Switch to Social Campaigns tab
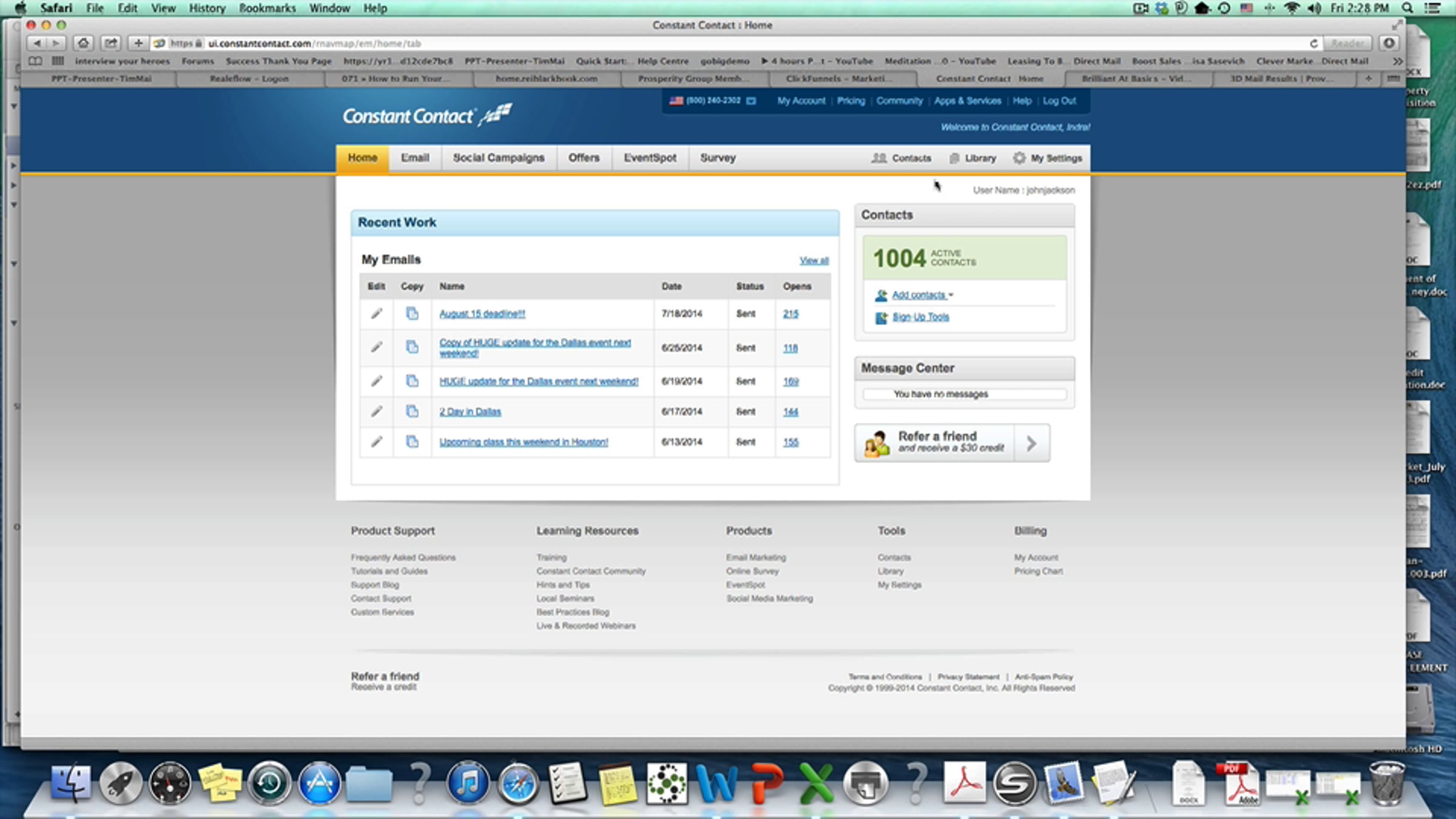1456x819 pixels. pos(498,158)
